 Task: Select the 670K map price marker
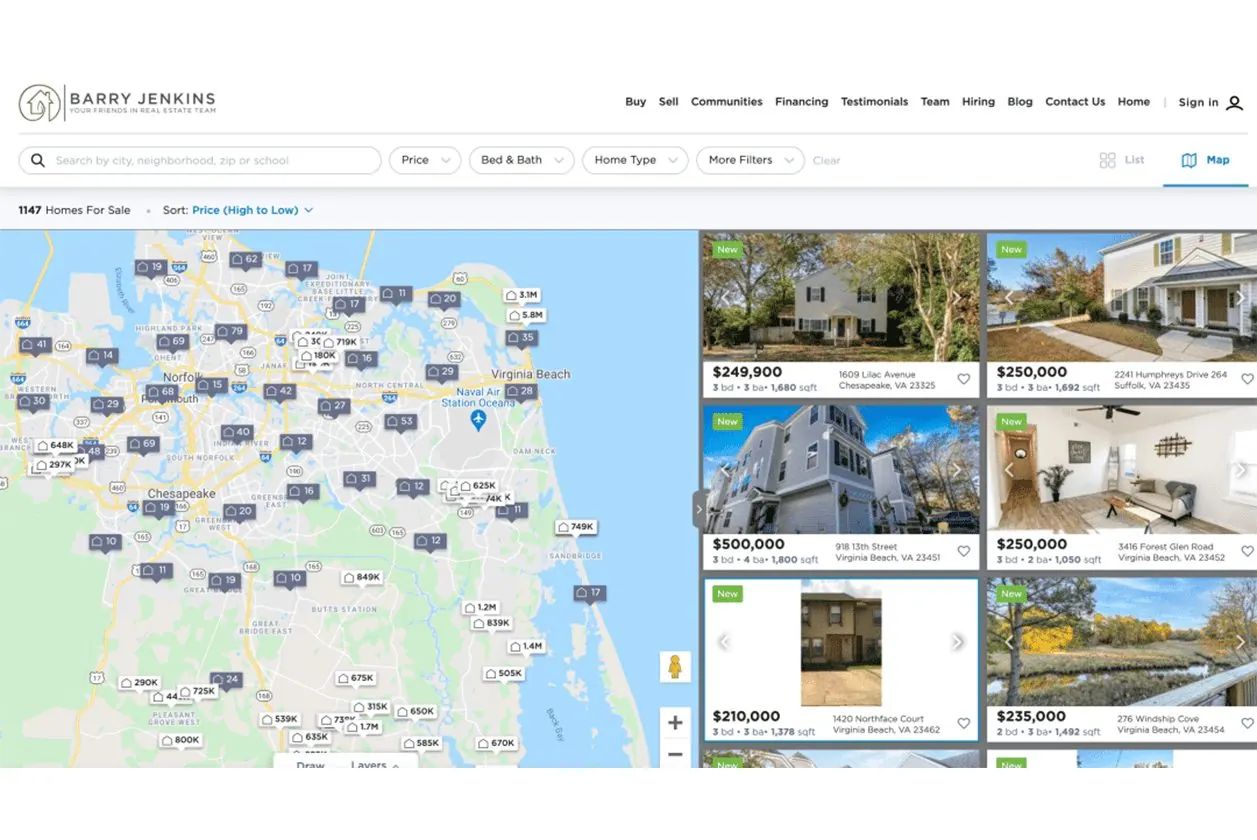(x=496, y=744)
